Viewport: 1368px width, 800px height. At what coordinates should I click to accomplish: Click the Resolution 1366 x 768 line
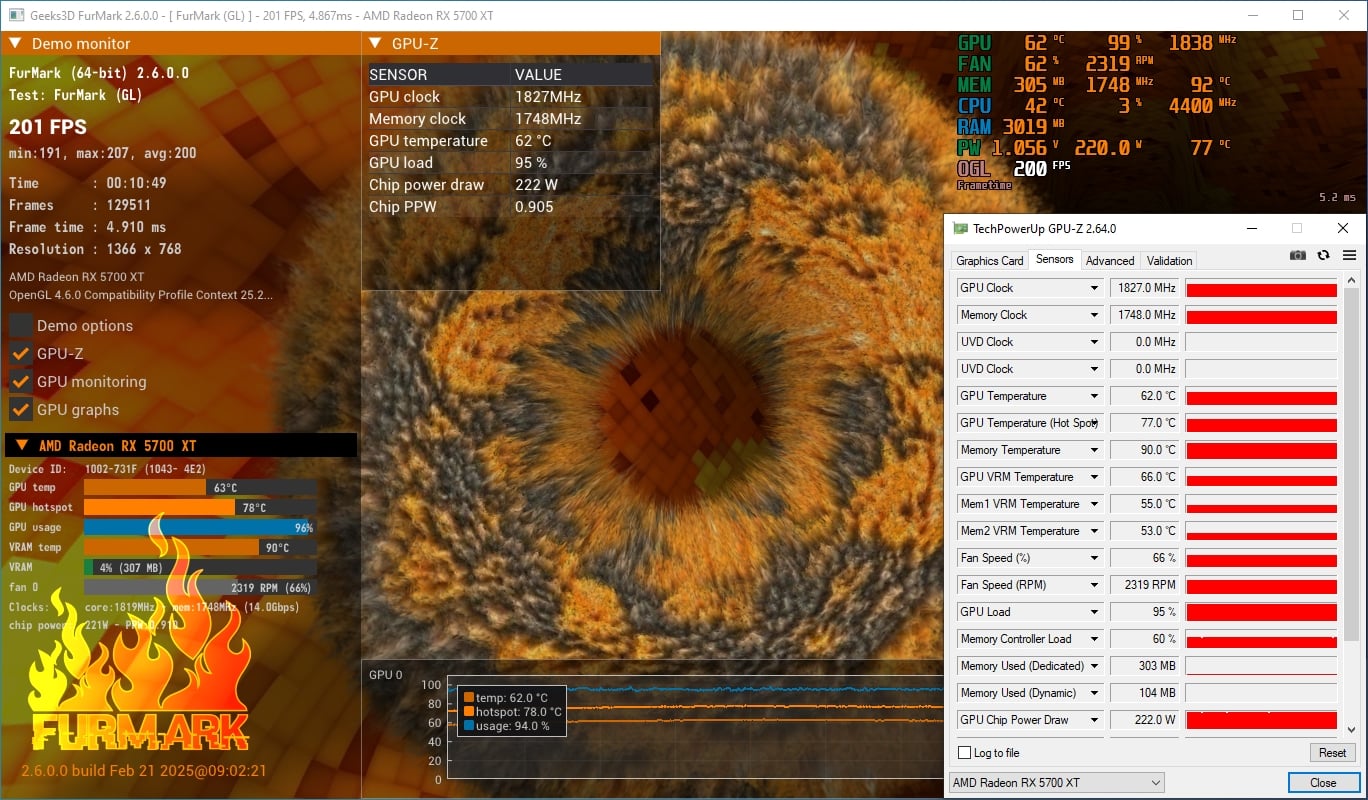click(95, 249)
